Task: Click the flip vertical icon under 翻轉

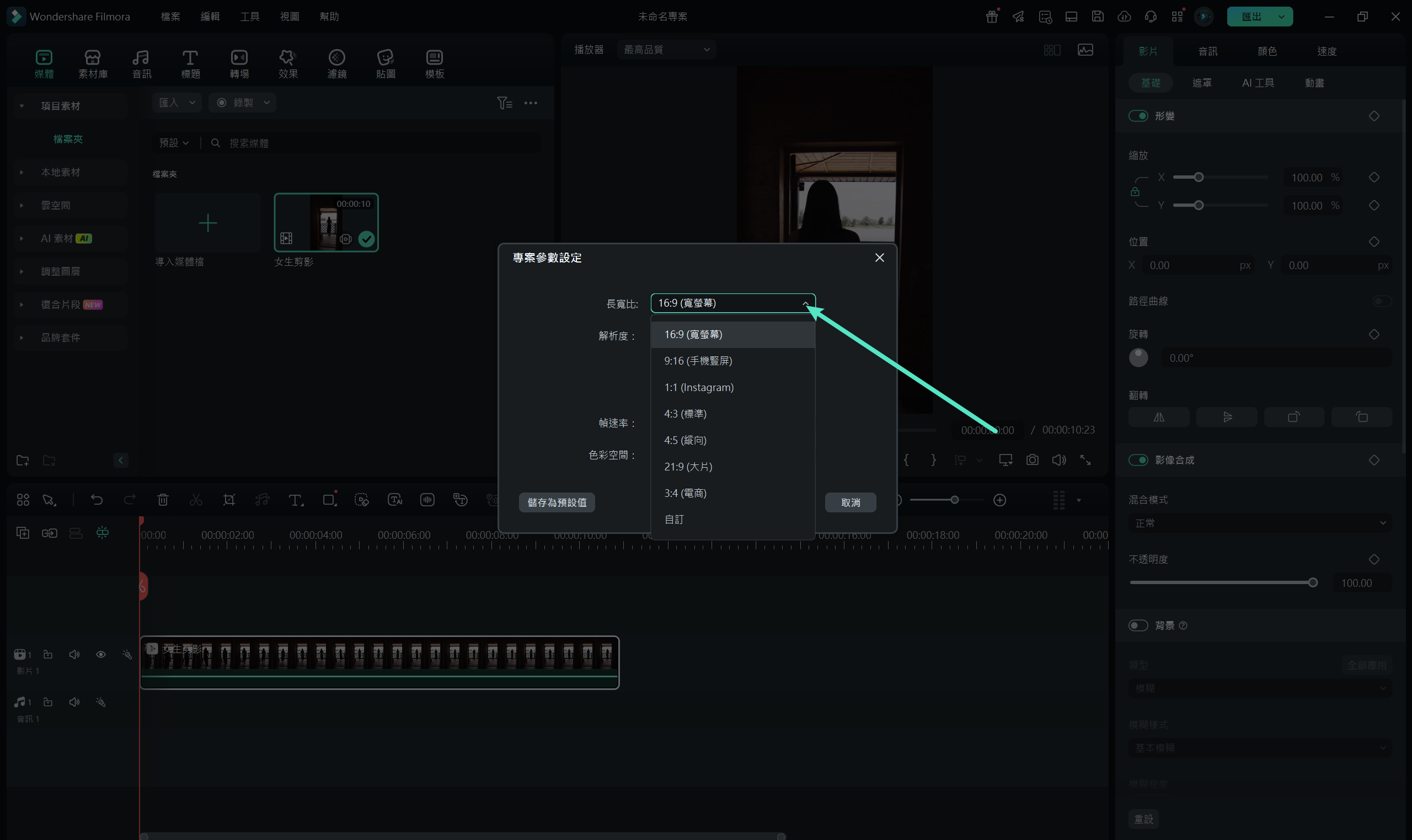Action: 1227,417
